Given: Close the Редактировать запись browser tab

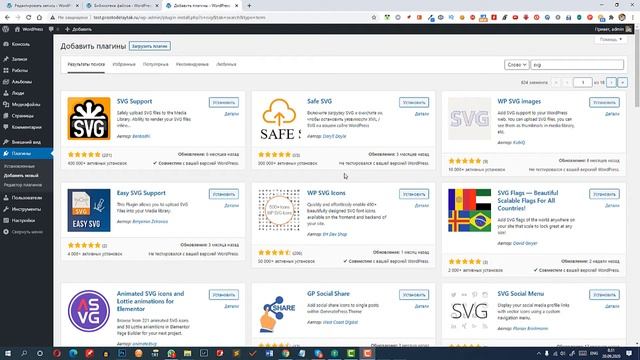Looking at the screenshot, I should coord(77,6).
